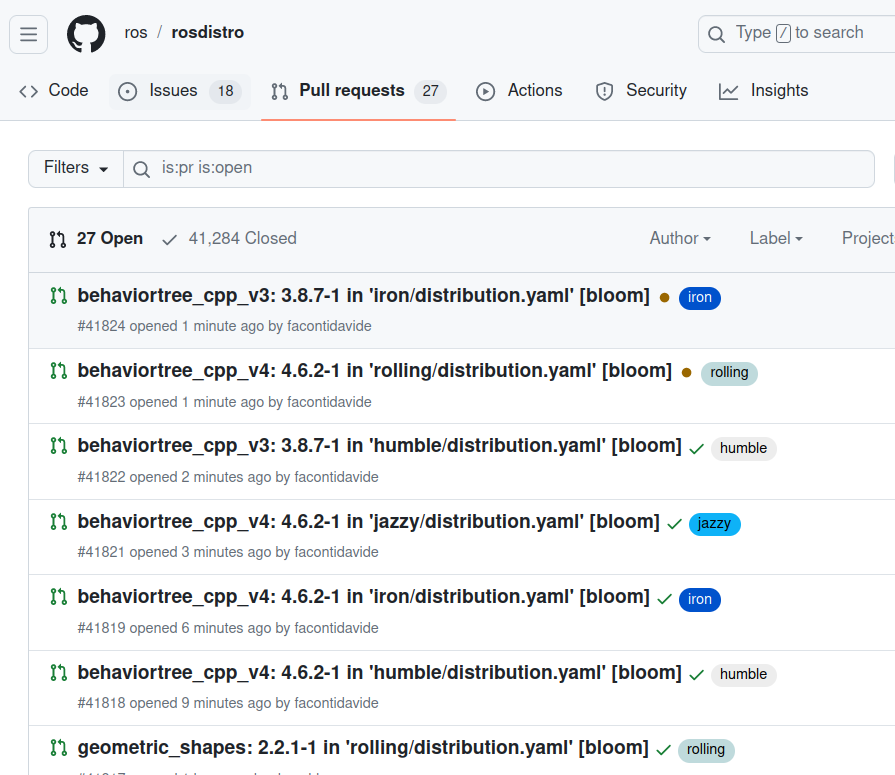Click the filter search magnifier icon

click(x=141, y=169)
